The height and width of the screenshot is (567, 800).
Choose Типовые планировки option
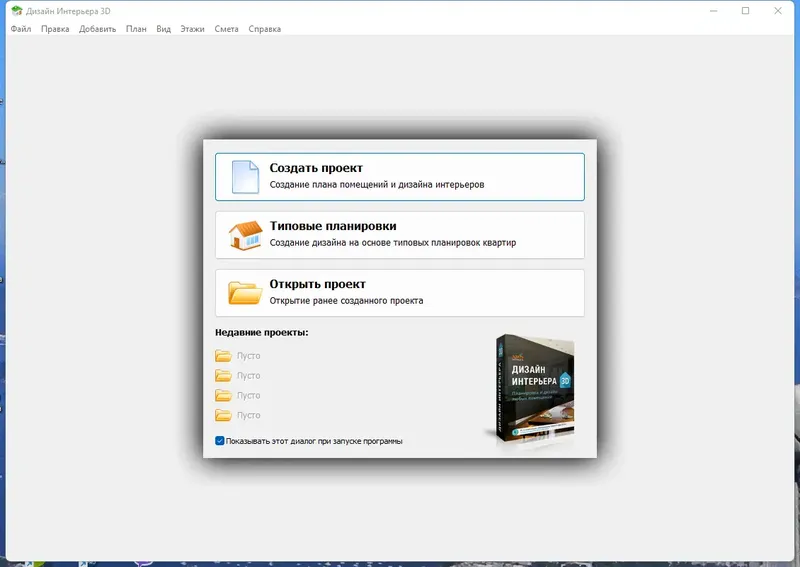(x=399, y=235)
